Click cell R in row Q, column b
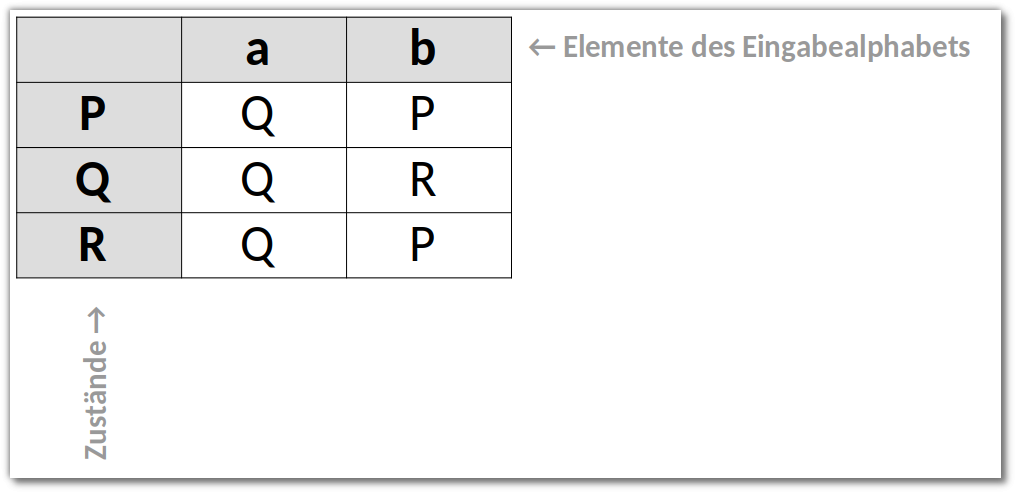This screenshot has width=1017, height=494. [429, 180]
